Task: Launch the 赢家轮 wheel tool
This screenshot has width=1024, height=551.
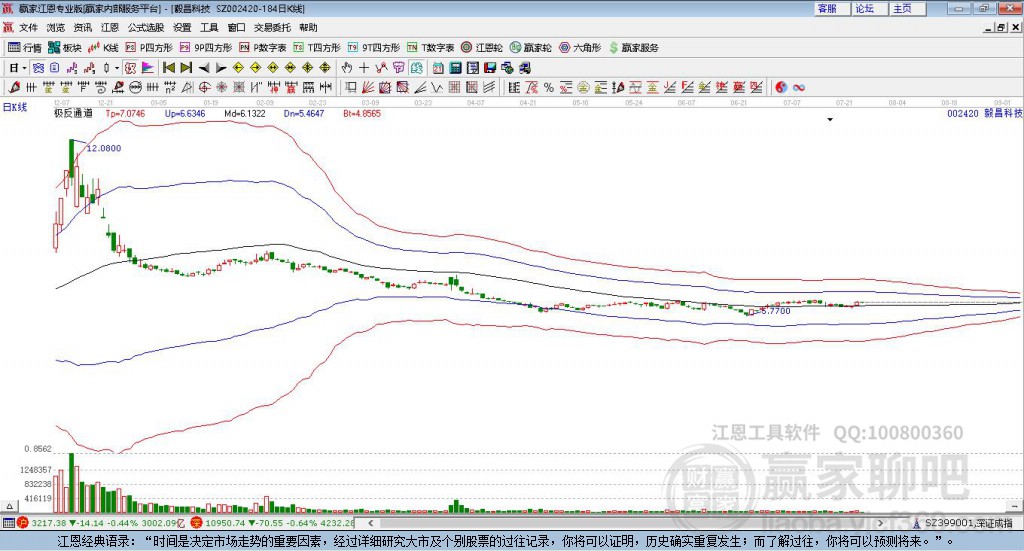Action: 530,48
